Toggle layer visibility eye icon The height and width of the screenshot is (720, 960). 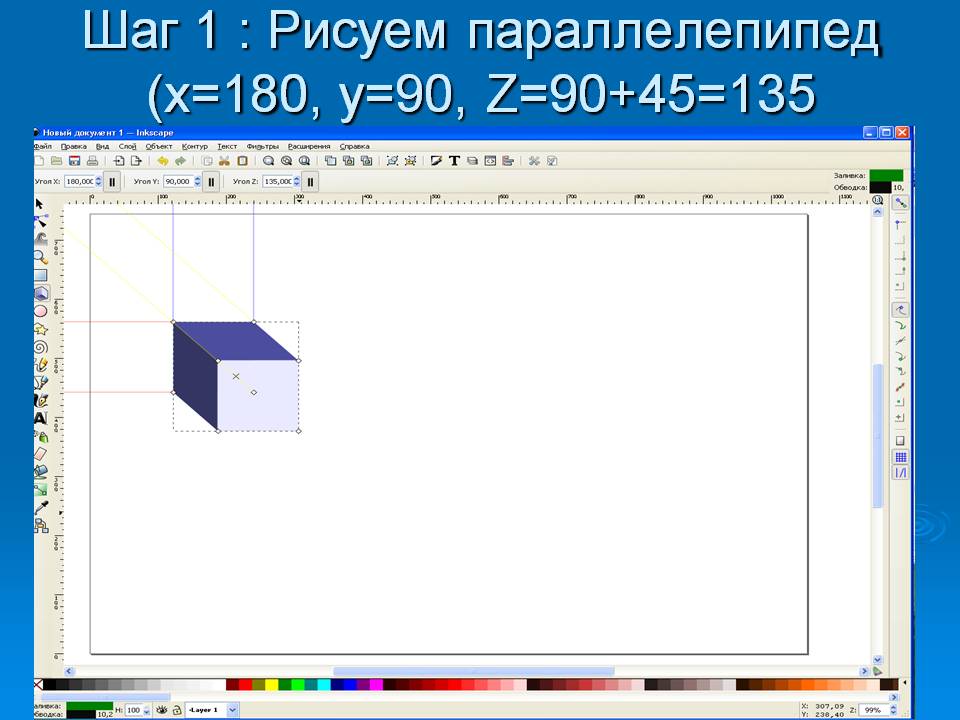click(x=161, y=709)
